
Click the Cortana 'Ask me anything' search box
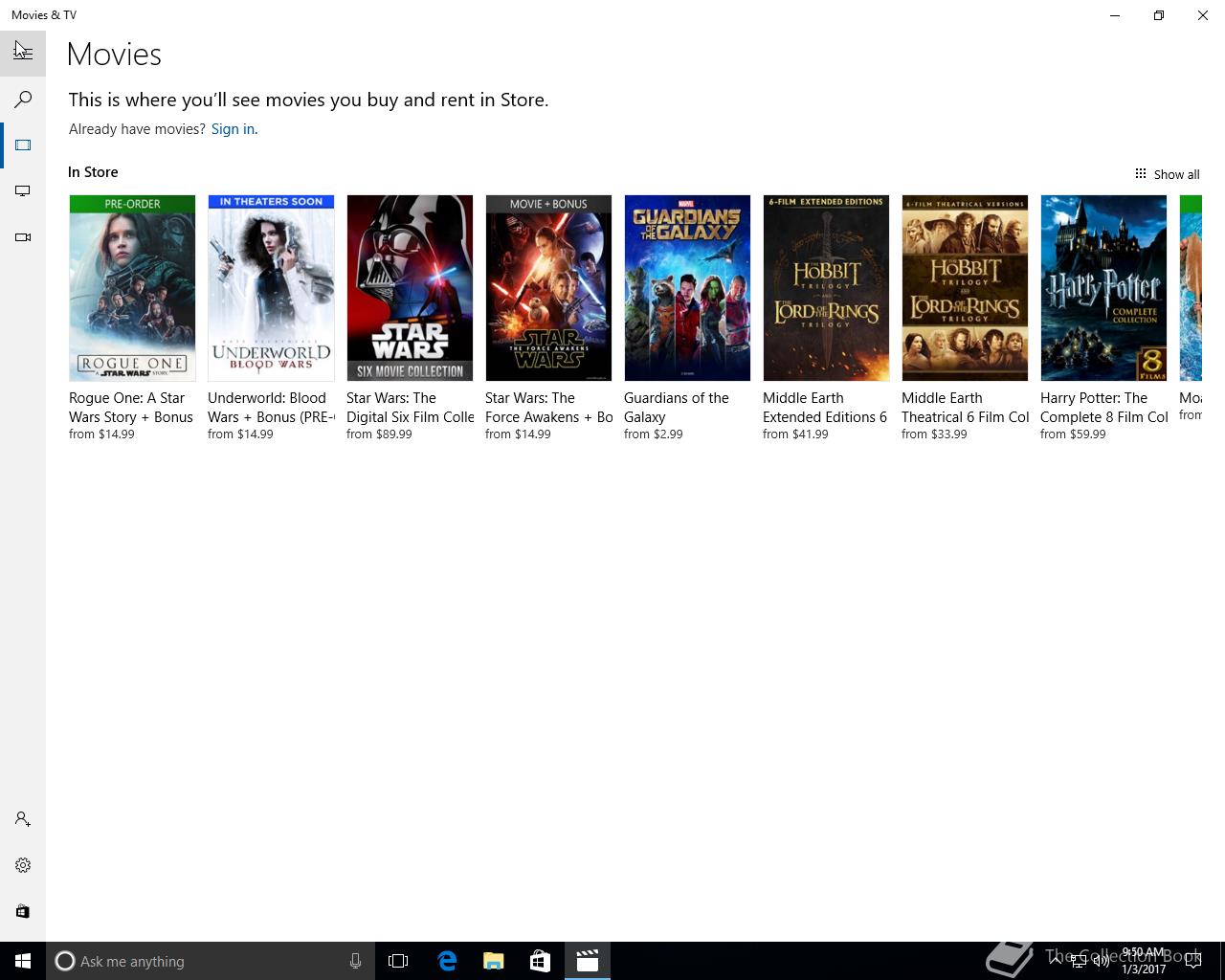(x=210, y=961)
